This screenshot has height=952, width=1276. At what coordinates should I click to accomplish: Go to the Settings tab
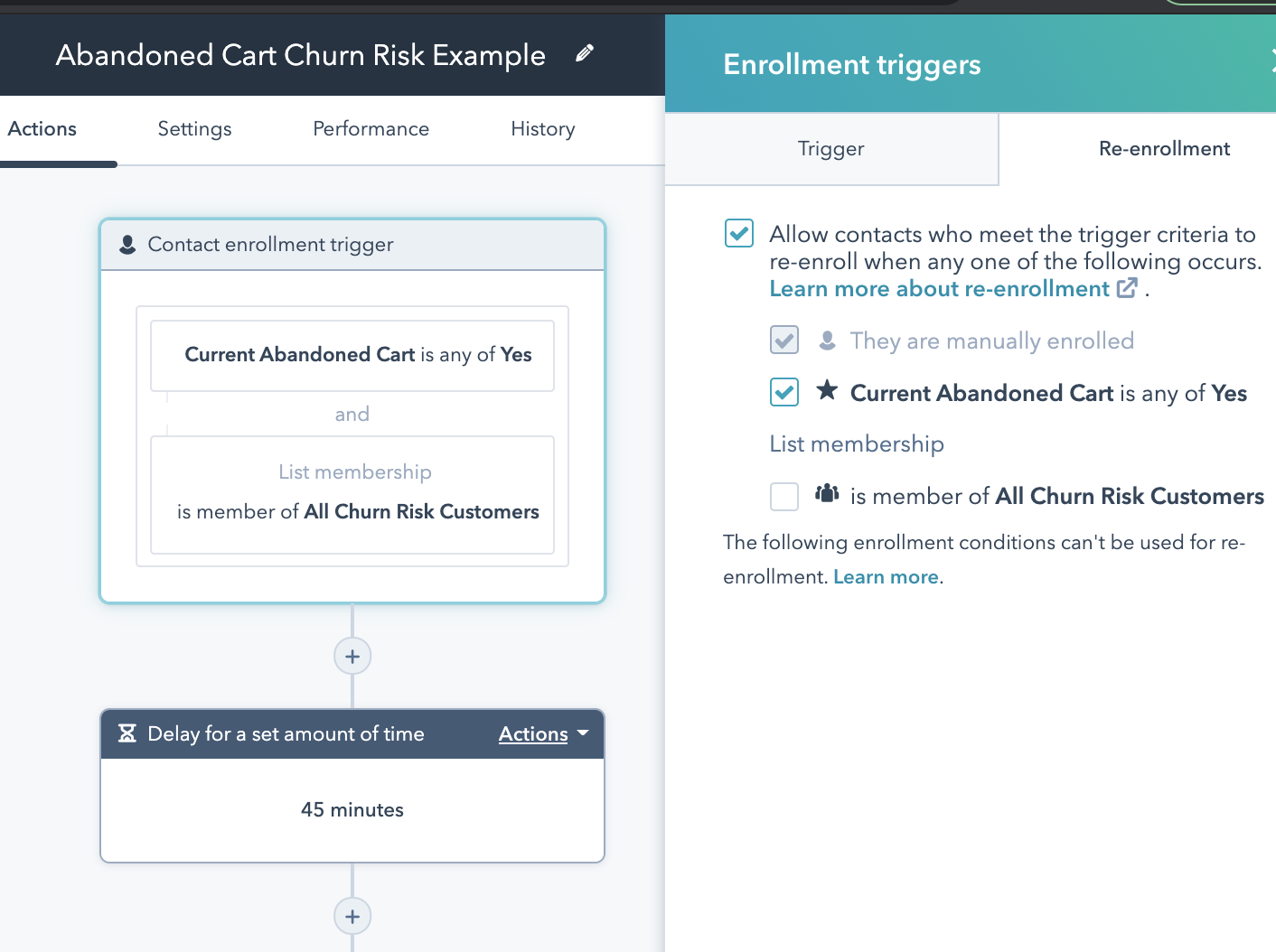(194, 129)
